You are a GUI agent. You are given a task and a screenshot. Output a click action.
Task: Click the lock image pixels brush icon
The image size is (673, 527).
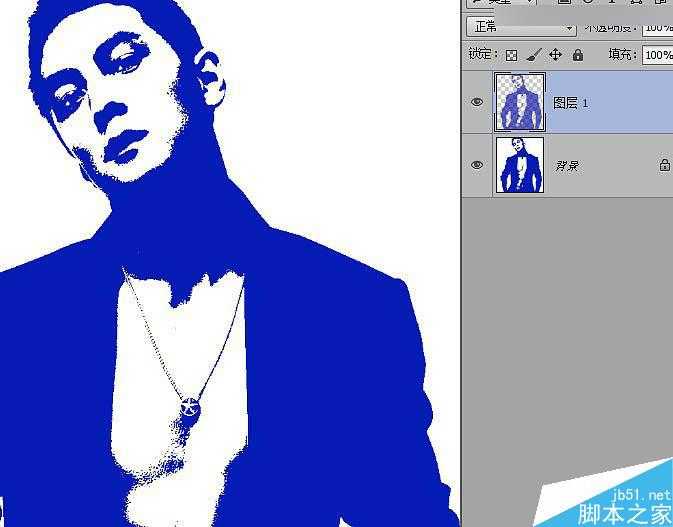(534, 55)
